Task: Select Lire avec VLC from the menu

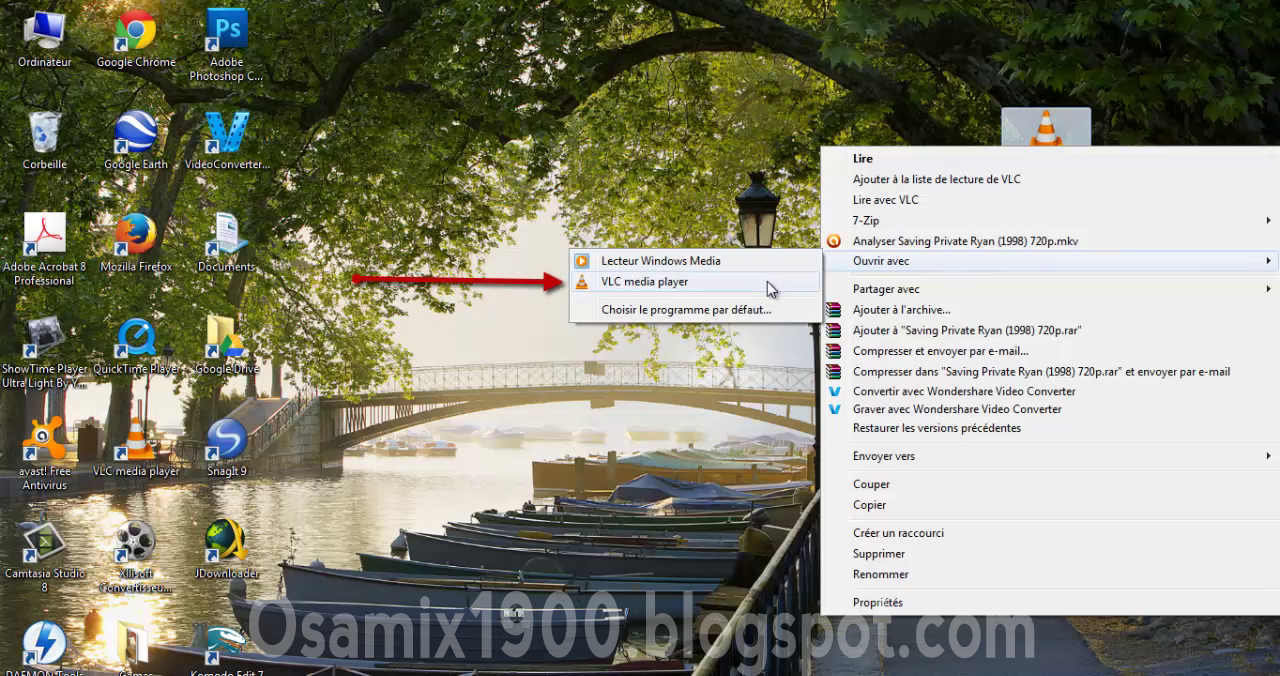Action: tap(887, 199)
